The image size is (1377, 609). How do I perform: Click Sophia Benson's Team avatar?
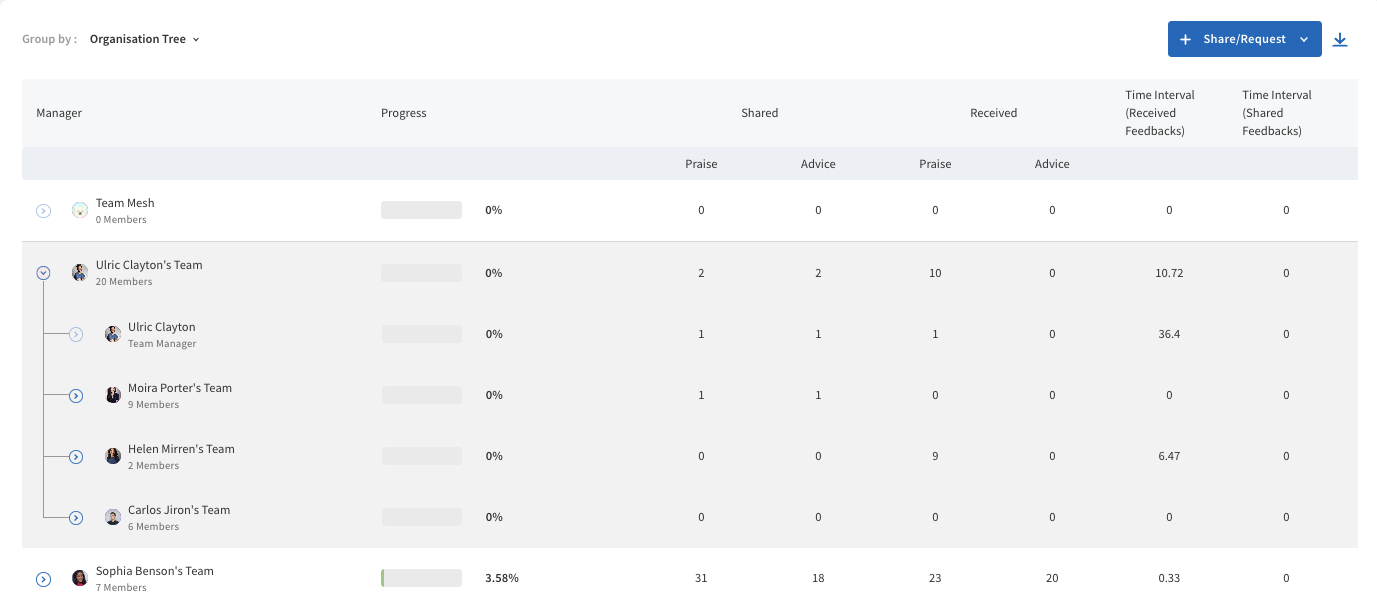(80, 579)
